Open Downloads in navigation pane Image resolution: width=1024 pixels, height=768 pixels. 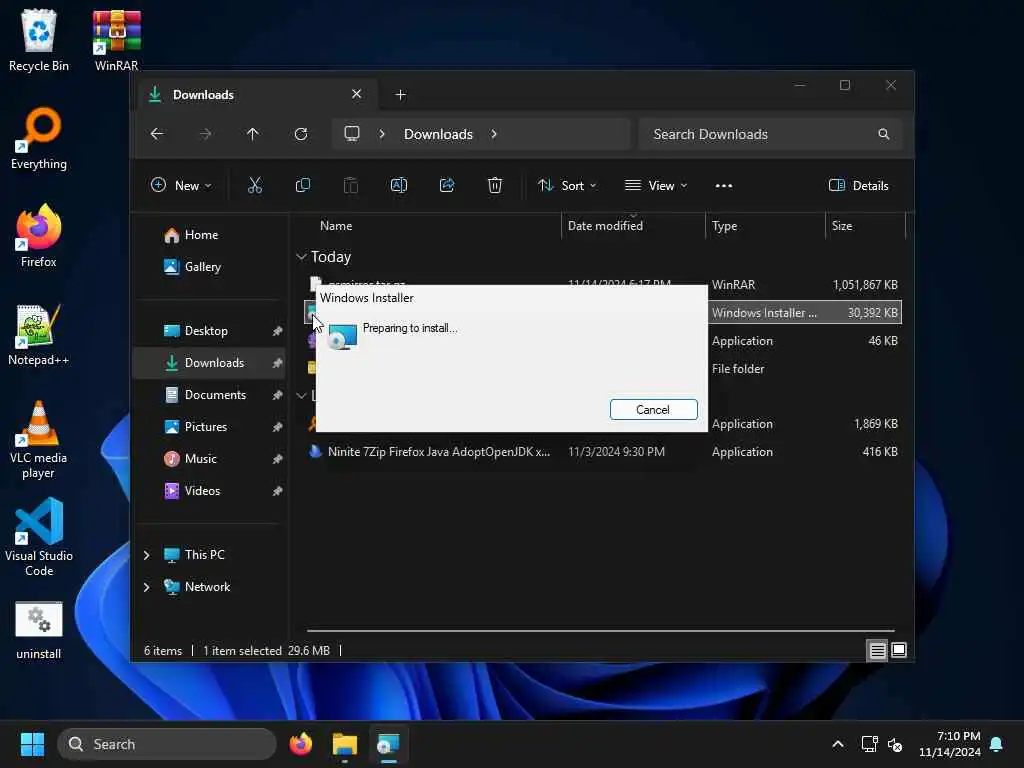(210, 362)
